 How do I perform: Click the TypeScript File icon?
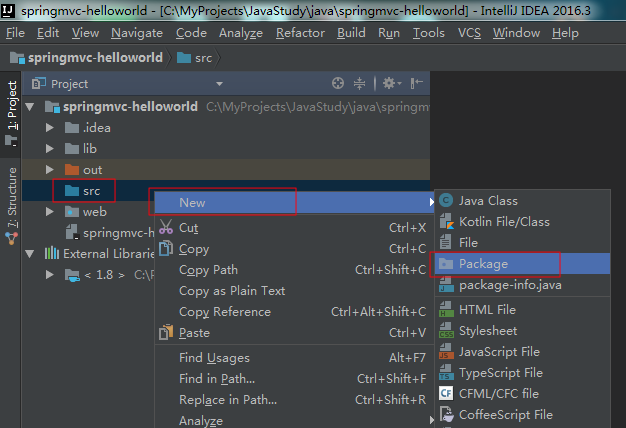[x=446, y=373]
